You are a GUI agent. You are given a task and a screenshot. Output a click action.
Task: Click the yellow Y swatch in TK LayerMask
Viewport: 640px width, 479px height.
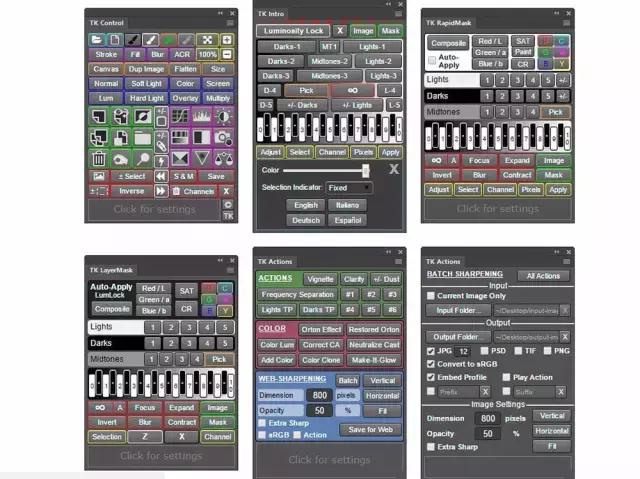click(225, 311)
